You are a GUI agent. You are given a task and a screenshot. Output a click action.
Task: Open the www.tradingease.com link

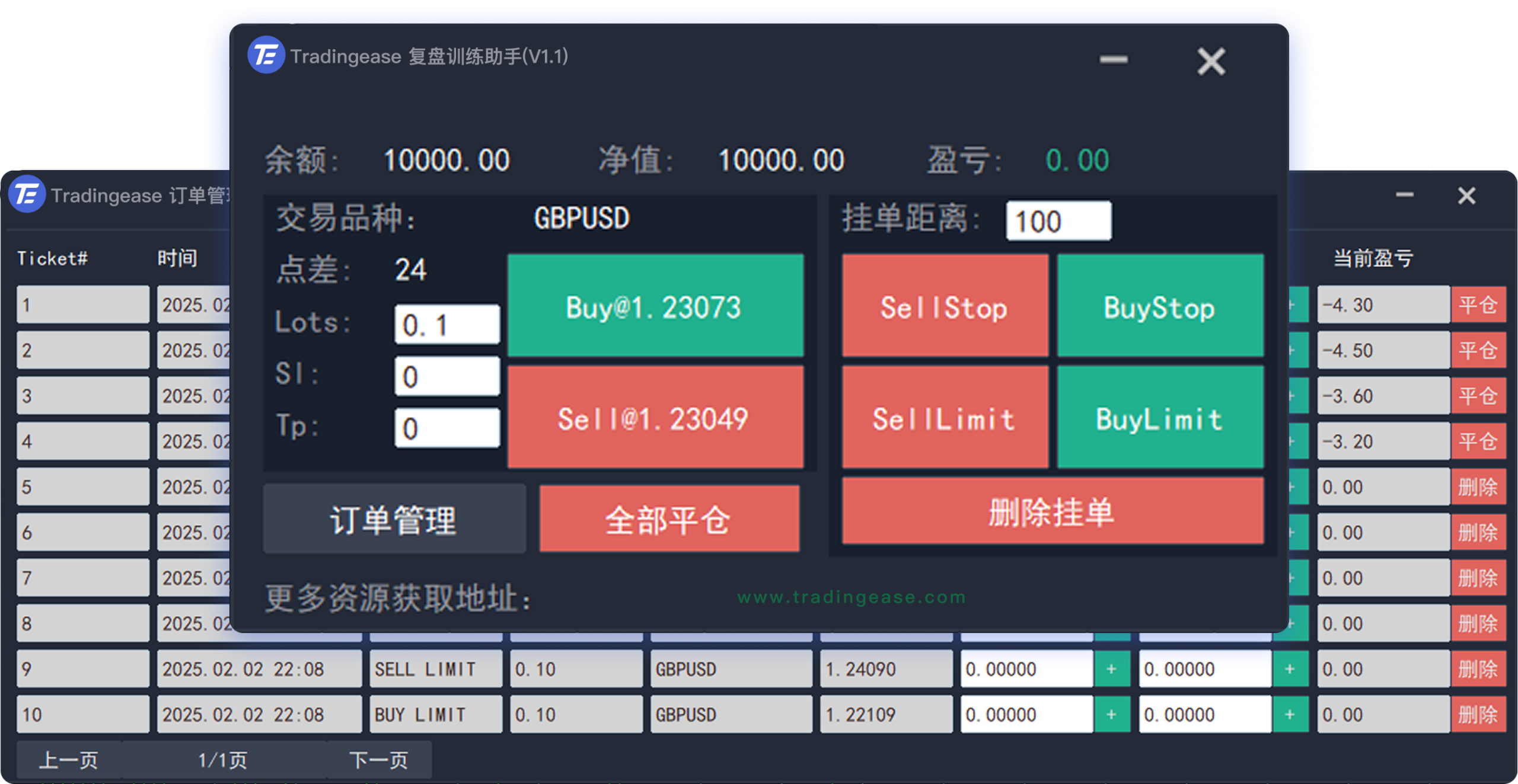coord(852,597)
